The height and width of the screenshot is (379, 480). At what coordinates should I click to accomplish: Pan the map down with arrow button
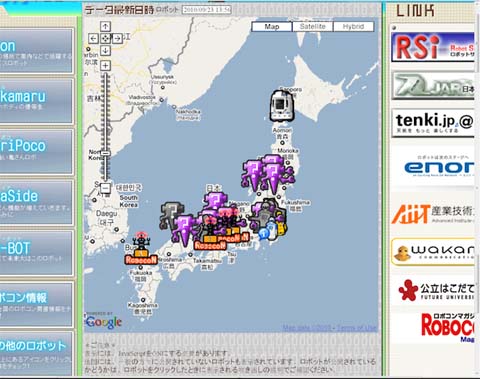[x=105, y=50]
